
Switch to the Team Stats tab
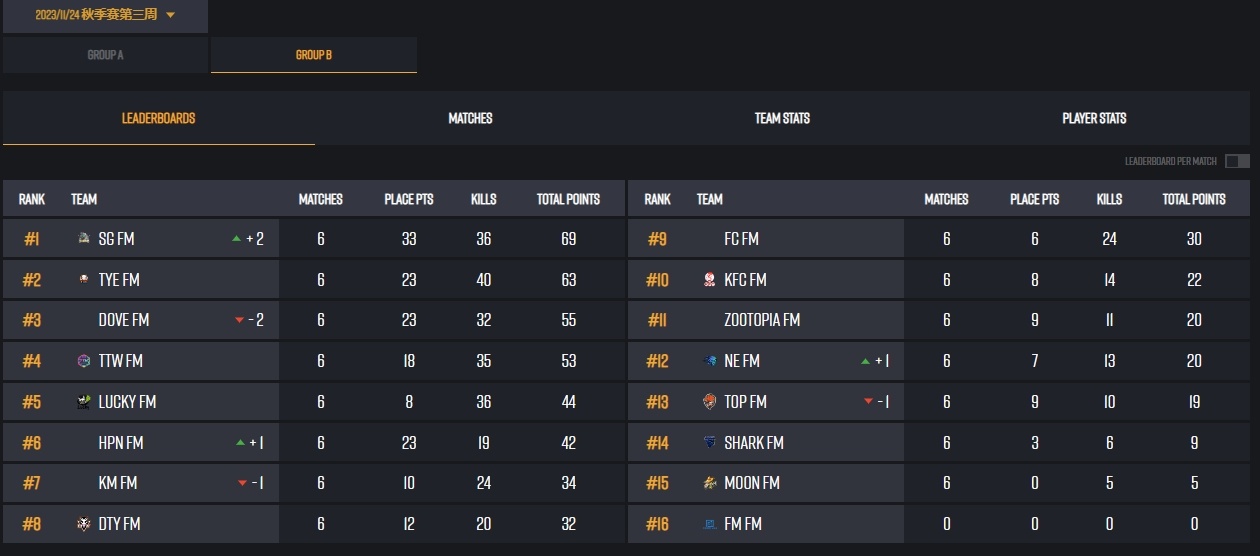[782, 118]
